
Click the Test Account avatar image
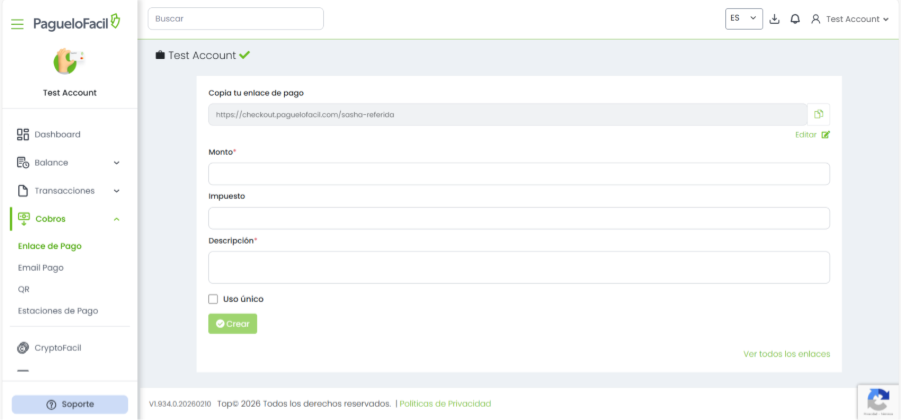[69, 62]
